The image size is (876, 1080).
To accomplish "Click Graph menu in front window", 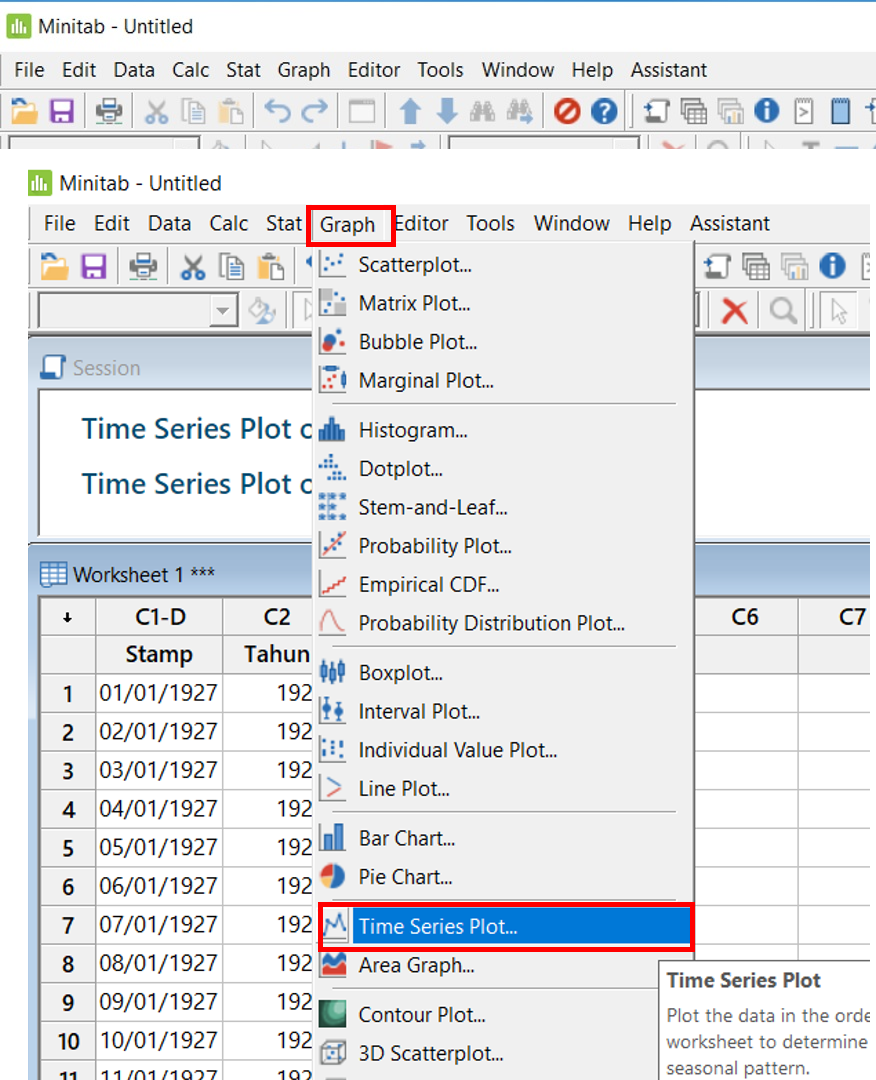I will point(348,225).
